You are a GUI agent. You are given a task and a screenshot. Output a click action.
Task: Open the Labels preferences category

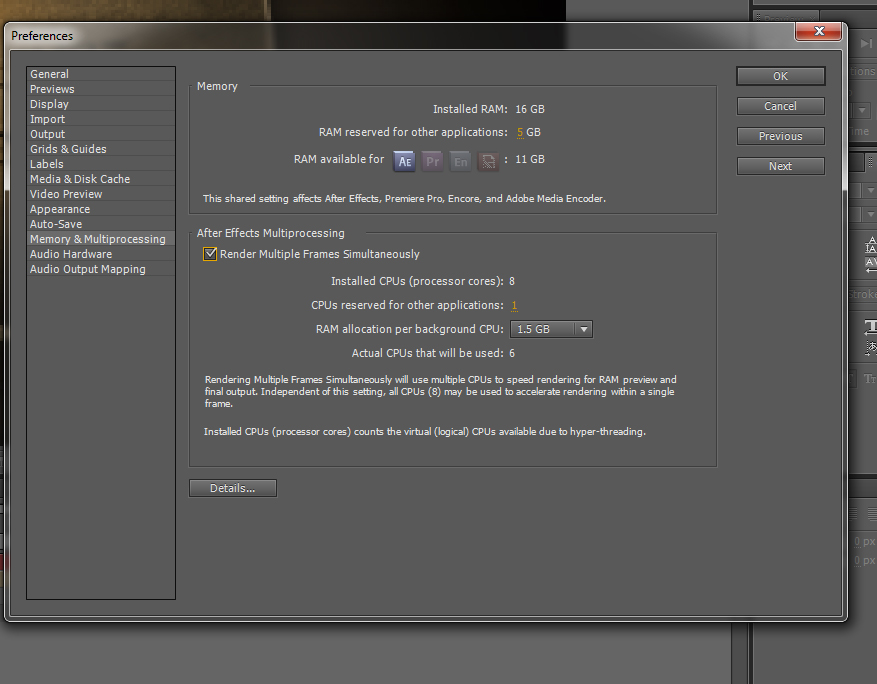(x=101, y=164)
